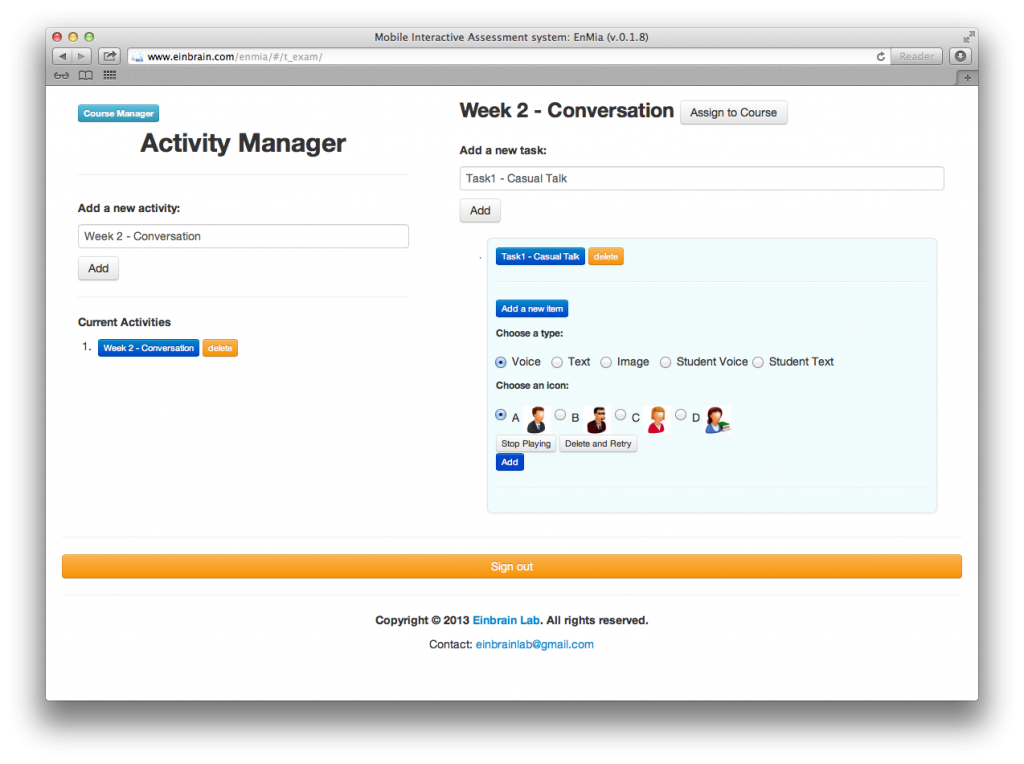
Task: Click the browser forward arrow
Action: pos(82,56)
